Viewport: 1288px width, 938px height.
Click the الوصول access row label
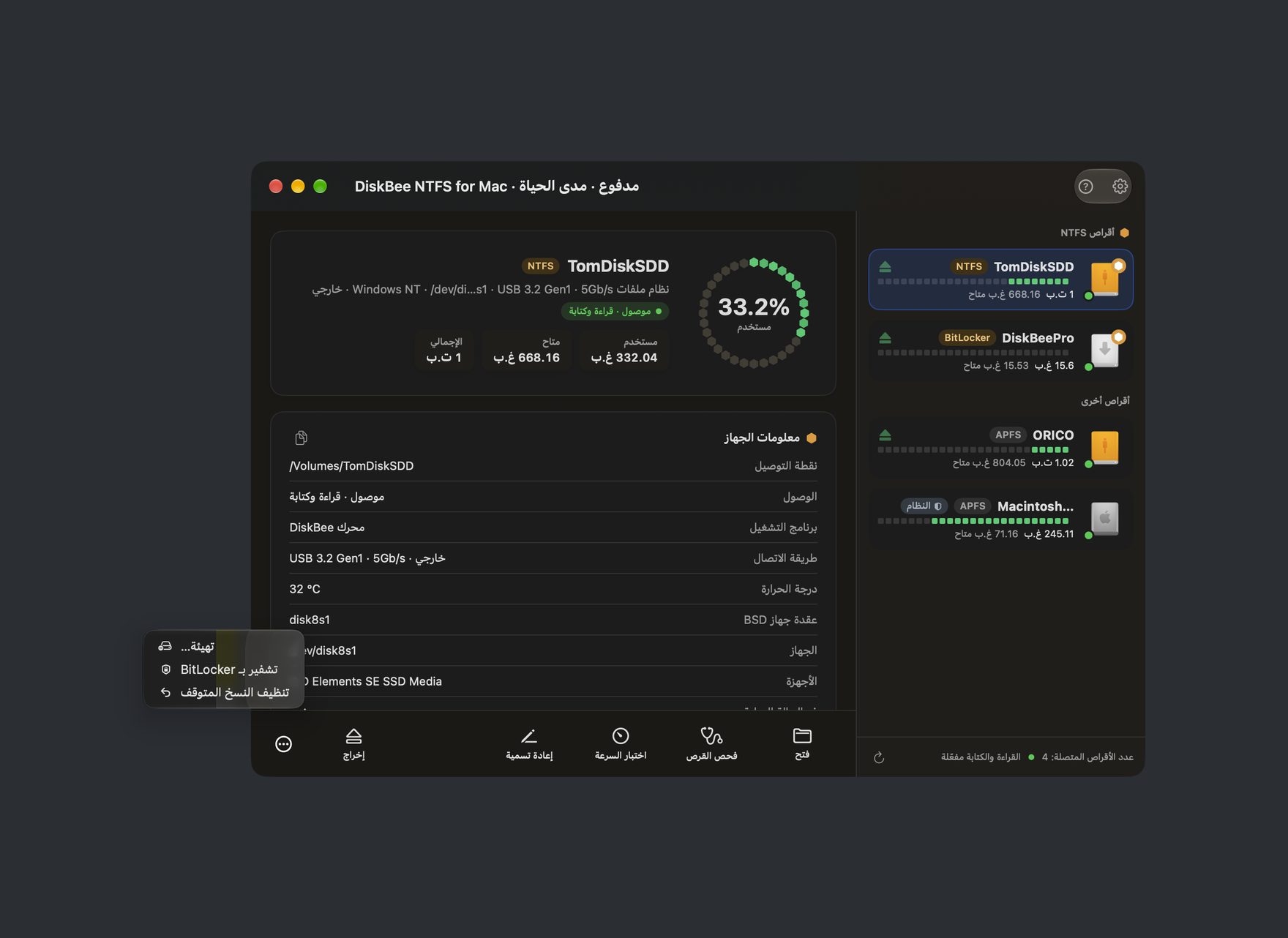click(x=800, y=497)
